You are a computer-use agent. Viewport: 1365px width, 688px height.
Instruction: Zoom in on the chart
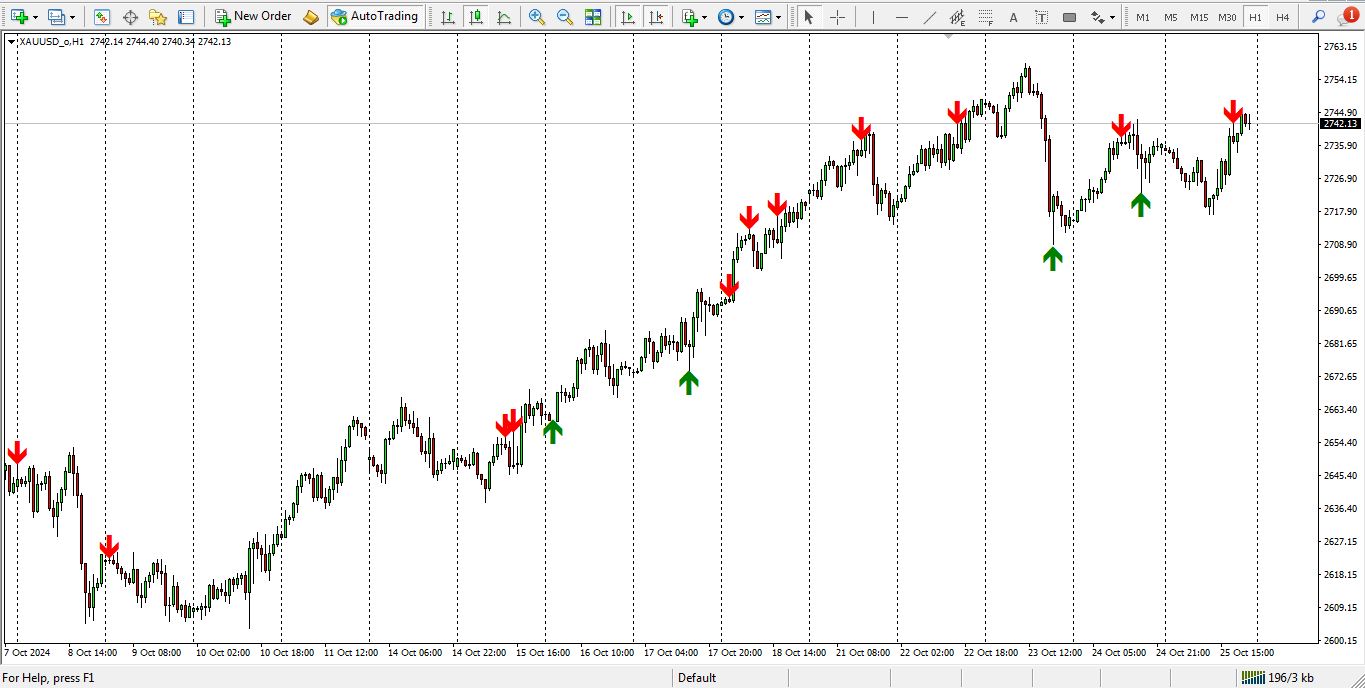(x=537, y=17)
